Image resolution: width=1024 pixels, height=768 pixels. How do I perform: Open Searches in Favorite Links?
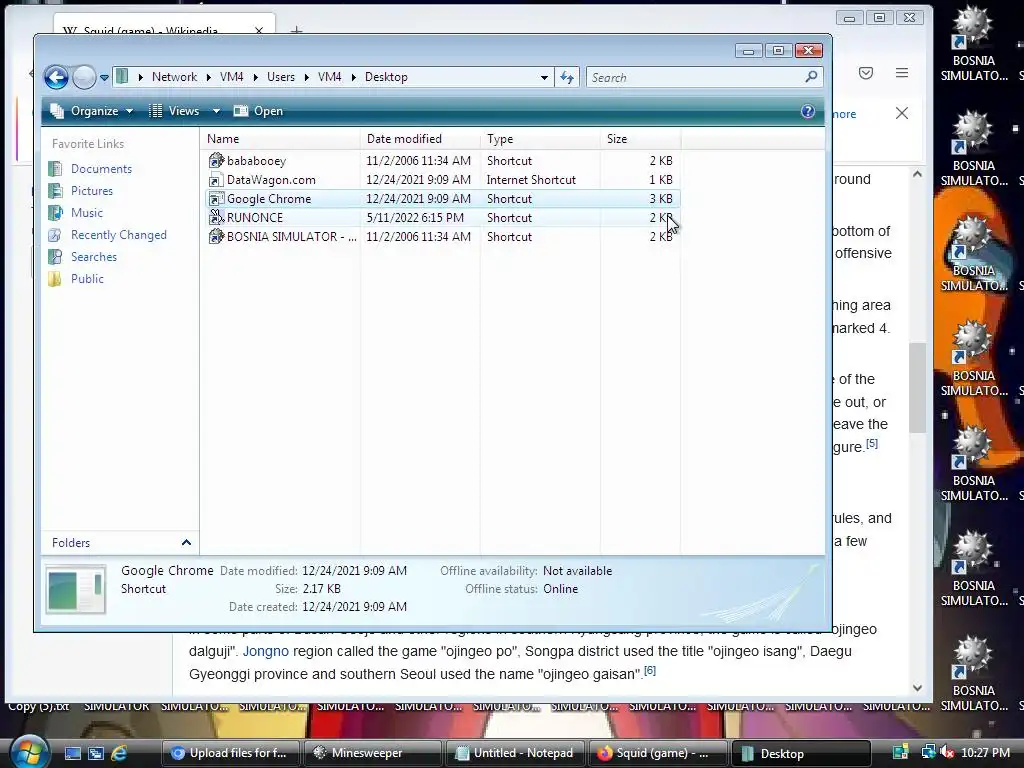click(94, 257)
